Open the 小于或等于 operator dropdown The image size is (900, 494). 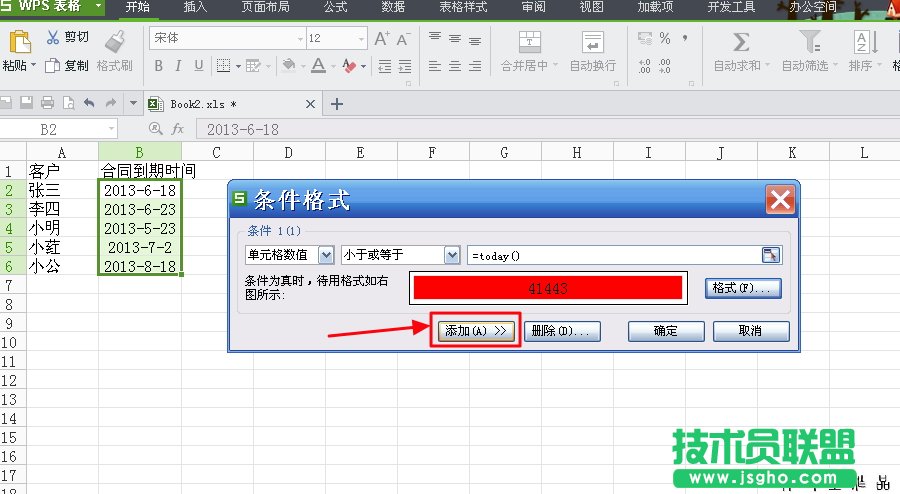click(x=452, y=255)
